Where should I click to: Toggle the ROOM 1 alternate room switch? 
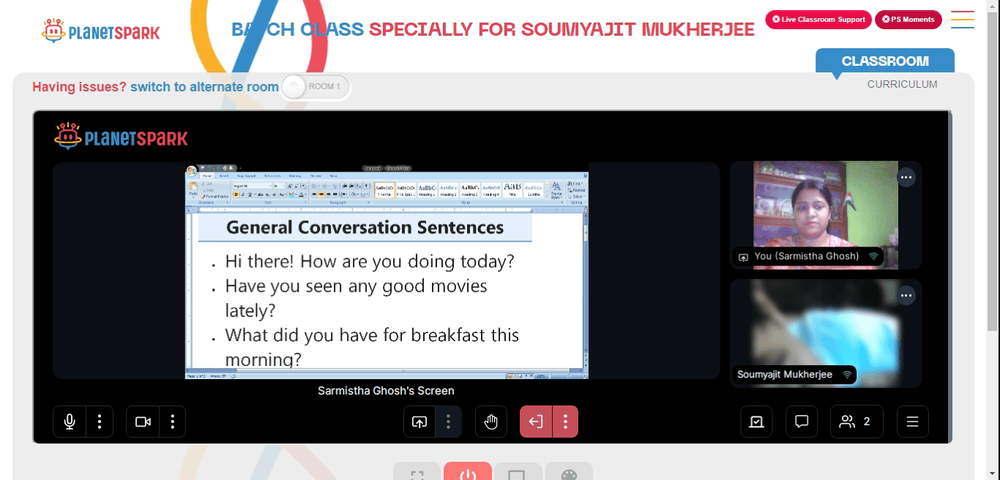pos(315,87)
